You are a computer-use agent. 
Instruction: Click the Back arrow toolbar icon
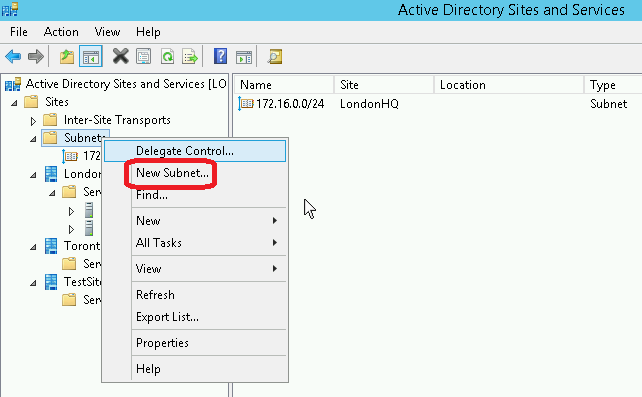13,56
